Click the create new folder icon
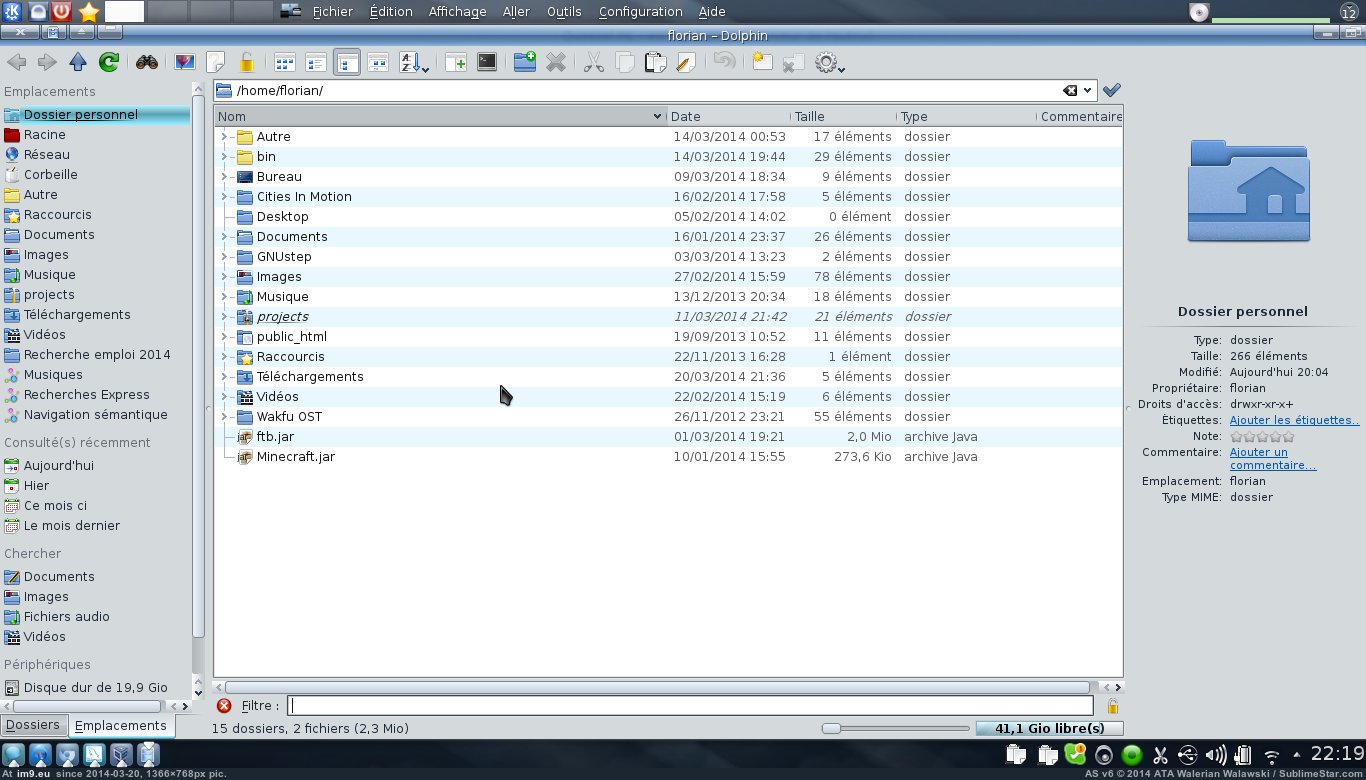1366x780 pixels. (524, 62)
